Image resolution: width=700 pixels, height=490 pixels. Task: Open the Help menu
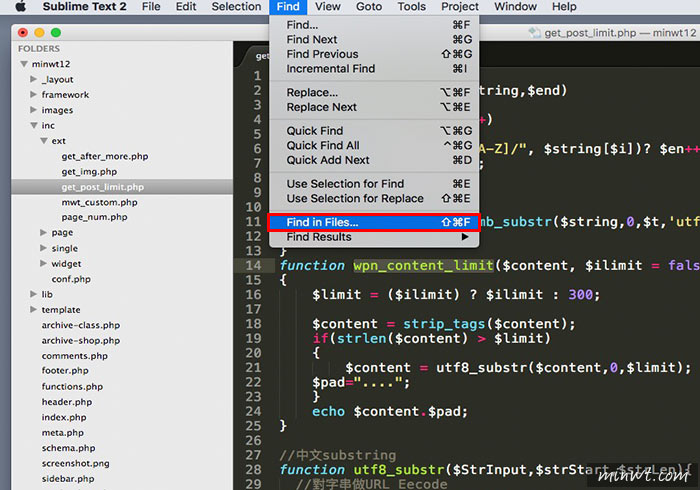[x=564, y=6]
